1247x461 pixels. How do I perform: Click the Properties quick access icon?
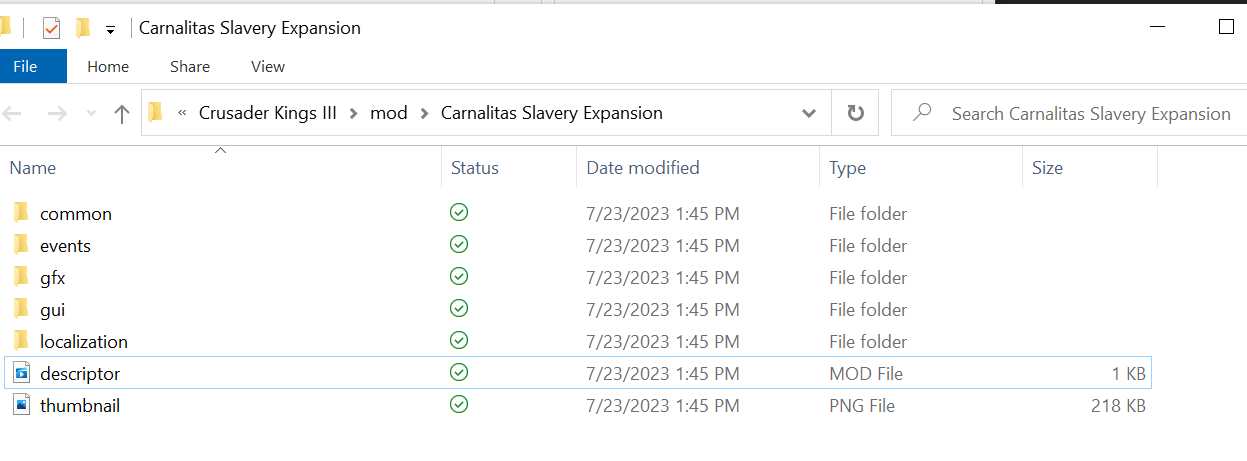[x=51, y=28]
